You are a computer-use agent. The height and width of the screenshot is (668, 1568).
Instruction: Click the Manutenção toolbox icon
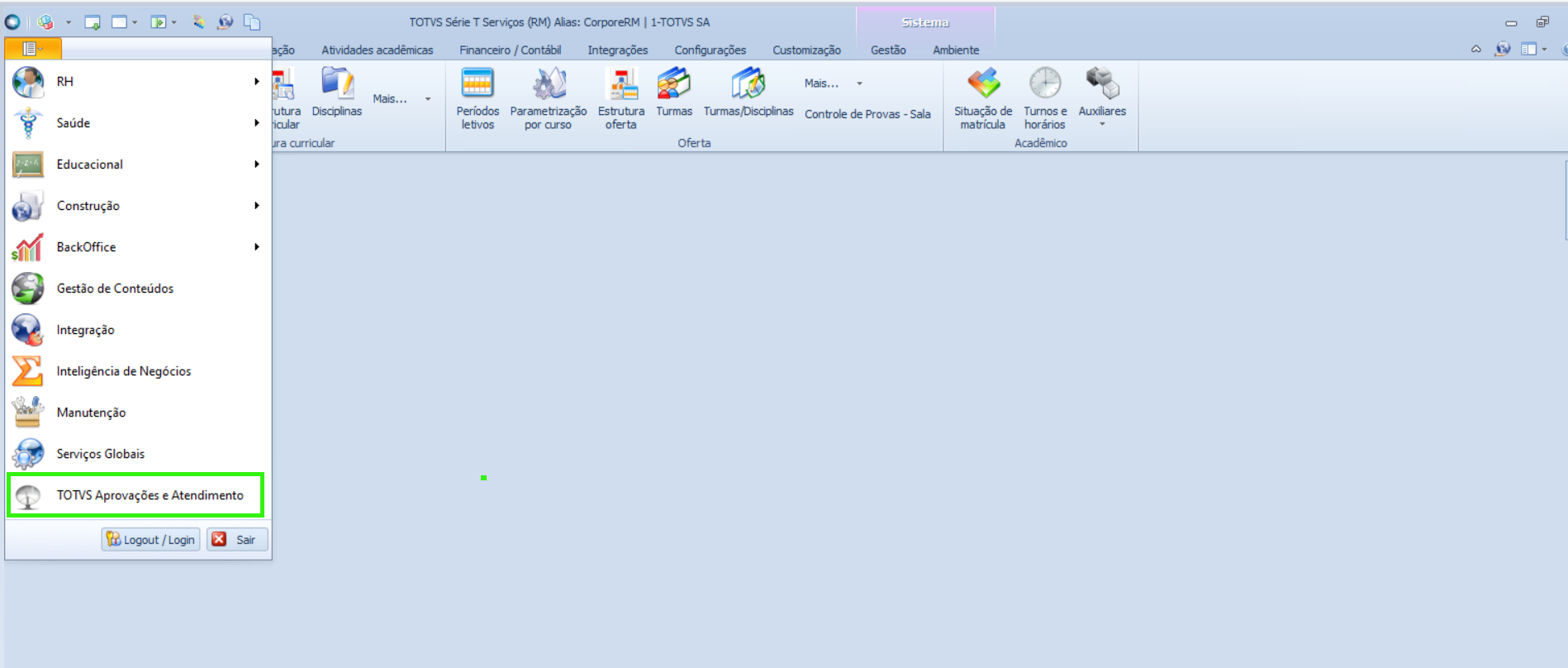click(28, 413)
